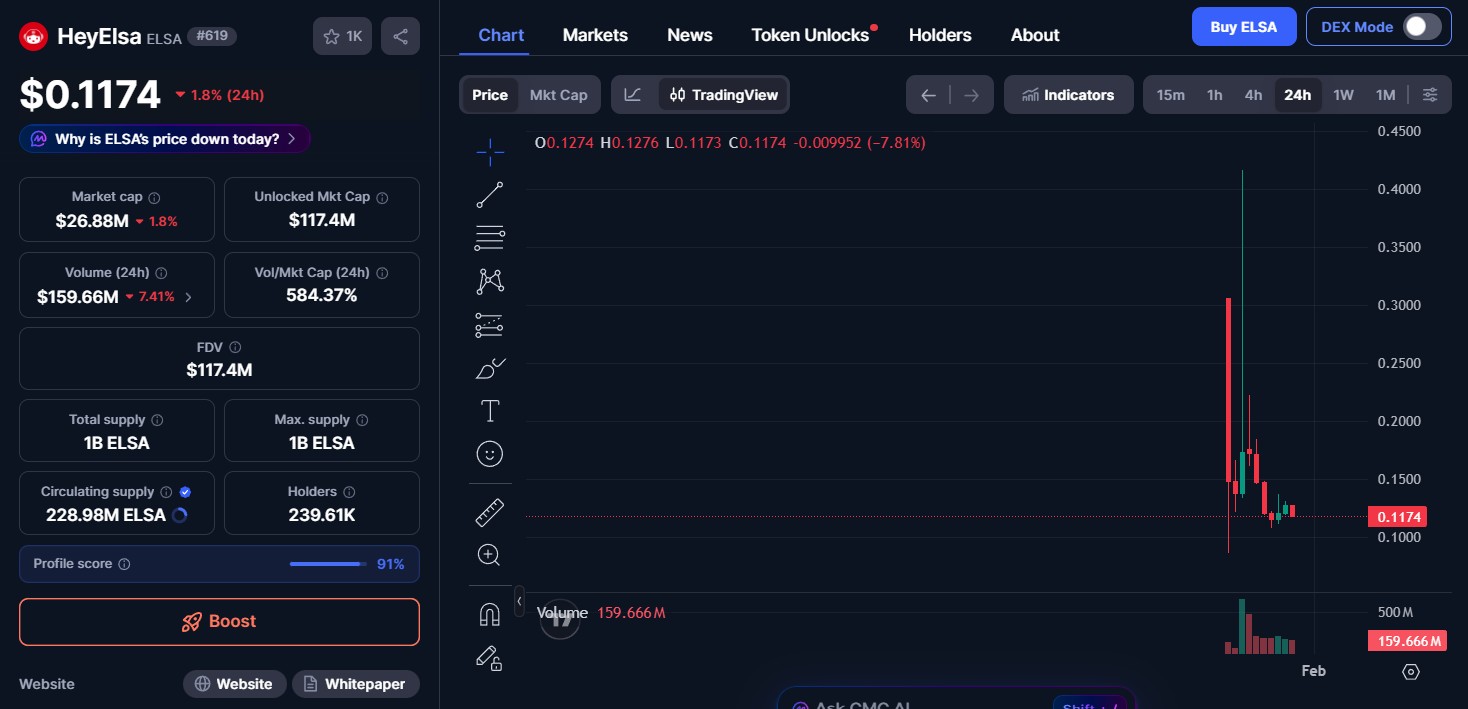Toggle DEX Mode switch

pyautogui.click(x=1421, y=26)
